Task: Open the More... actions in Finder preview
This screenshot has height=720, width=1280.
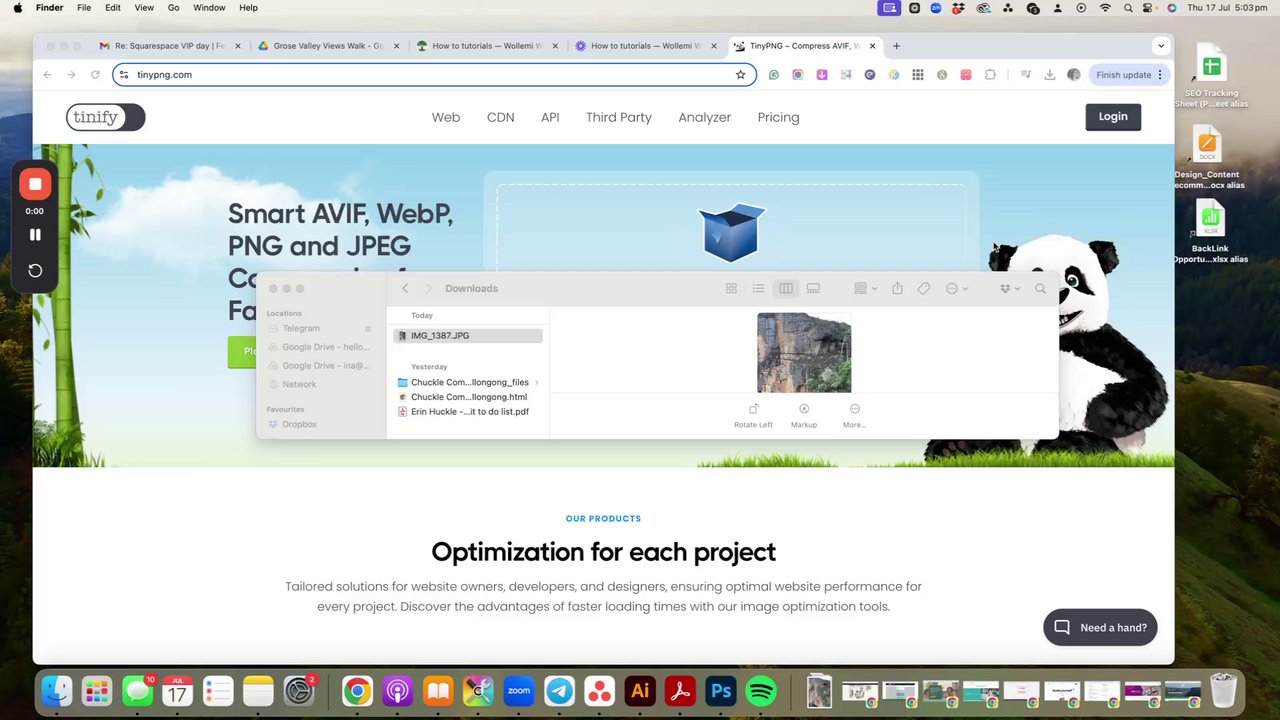Action: click(x=854, y=416)
